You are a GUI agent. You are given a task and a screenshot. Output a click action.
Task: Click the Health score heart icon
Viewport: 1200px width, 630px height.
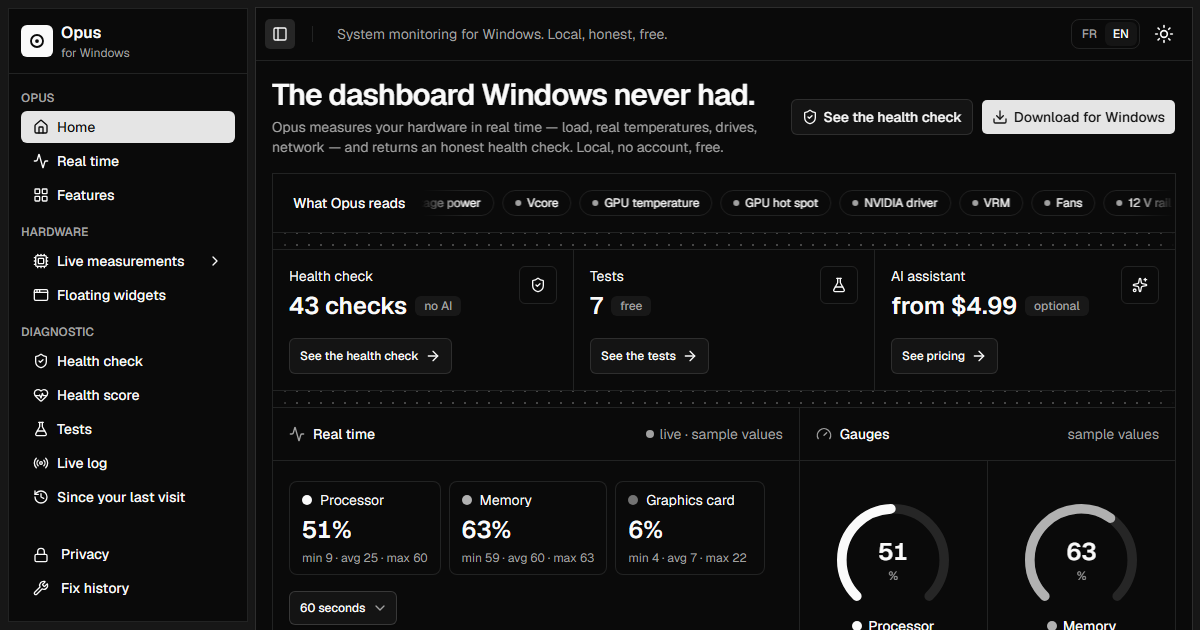point(41,395)
